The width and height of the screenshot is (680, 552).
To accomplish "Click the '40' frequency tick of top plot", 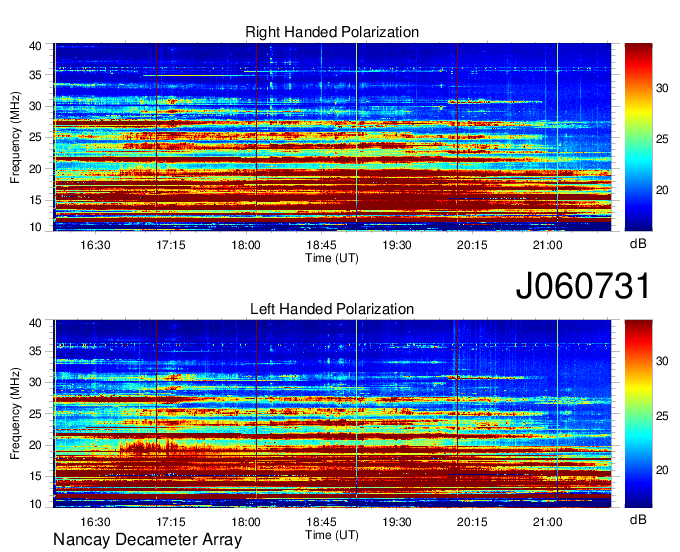I will (x=35, y=46).
